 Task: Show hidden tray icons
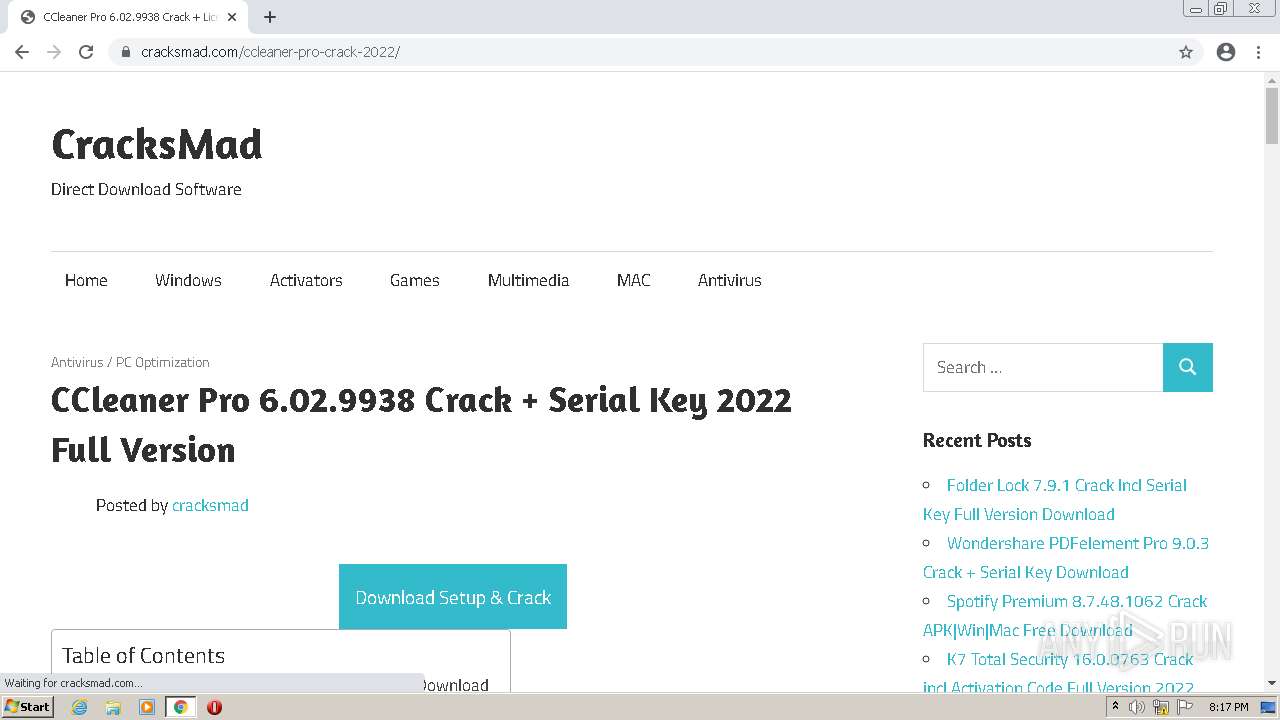[1115, 707]
